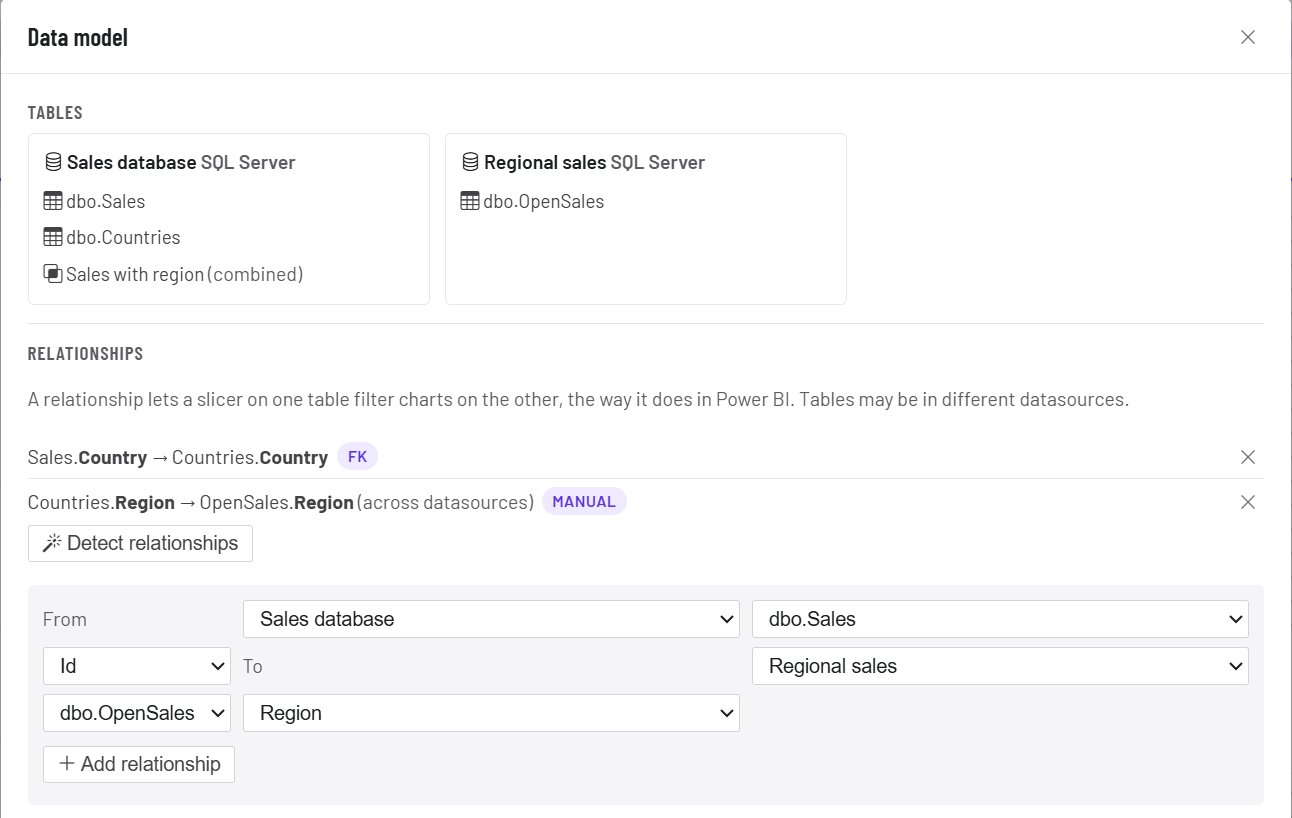The image size is (1292, 818).
Task: Click the Sales database datasource icon
Action: [53, 162]
